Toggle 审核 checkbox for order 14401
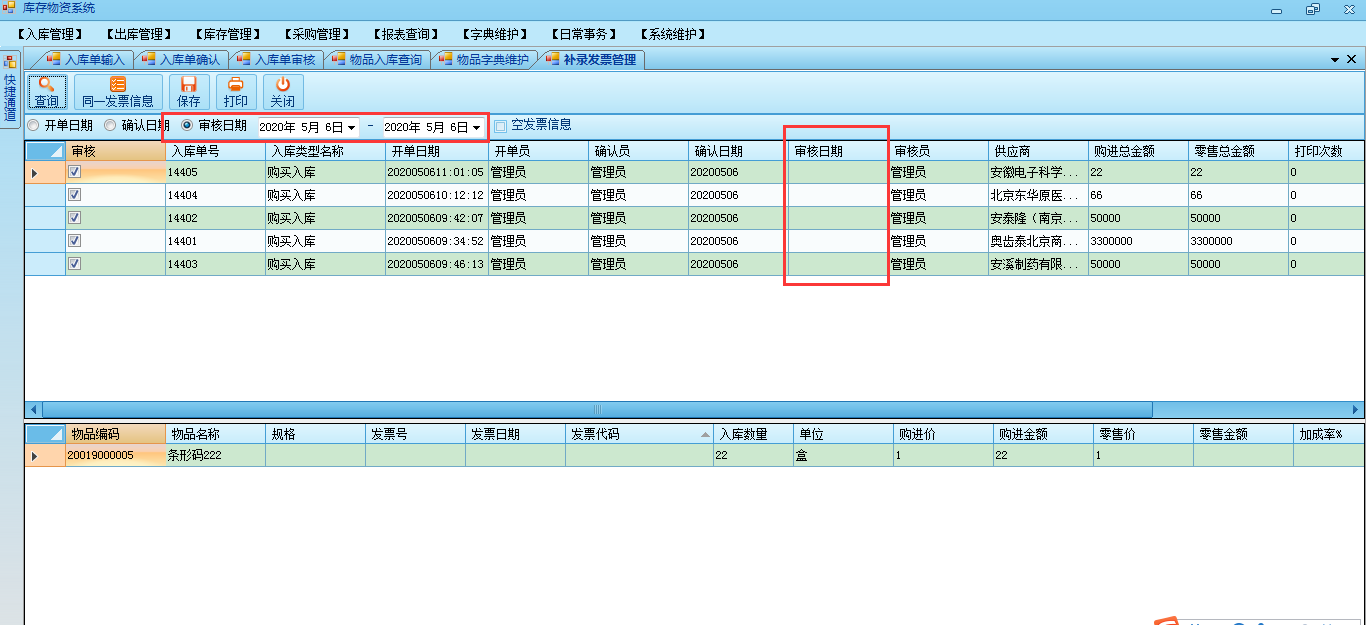Viewport: 1366px width, 625px height. coord(74,241)
